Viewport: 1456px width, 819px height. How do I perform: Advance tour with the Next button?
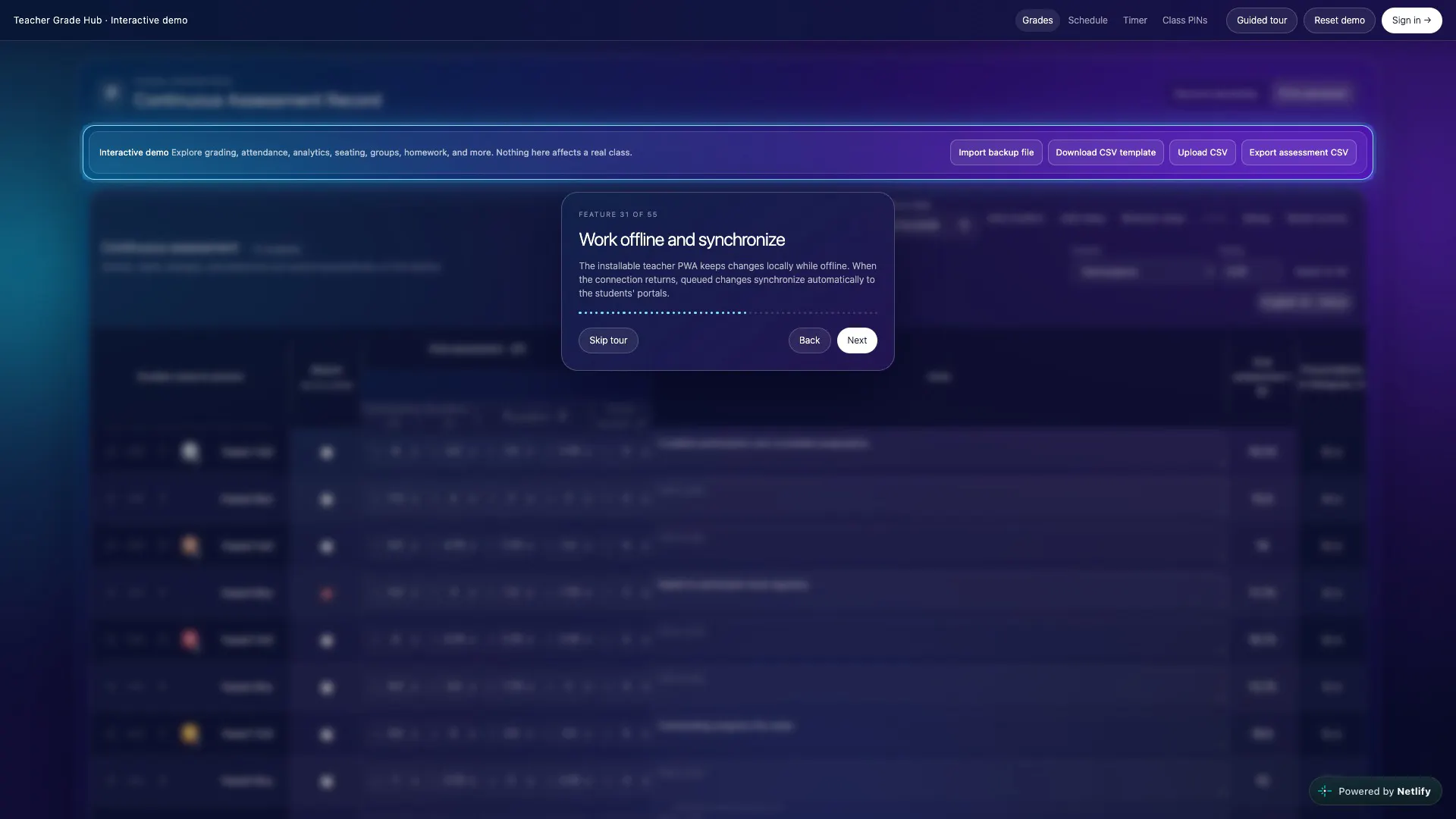point(857,340)
